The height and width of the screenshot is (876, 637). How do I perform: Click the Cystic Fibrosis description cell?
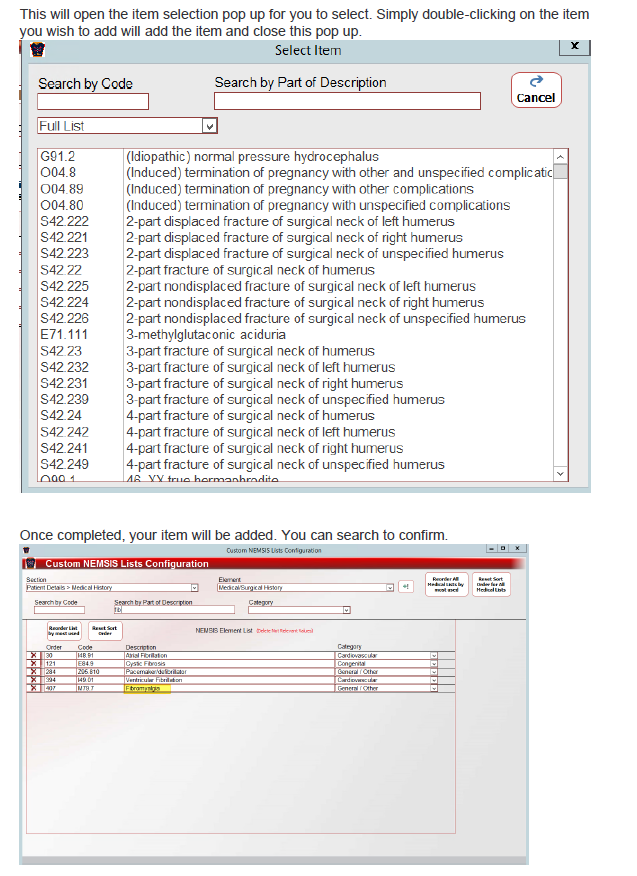coord(229,664)
